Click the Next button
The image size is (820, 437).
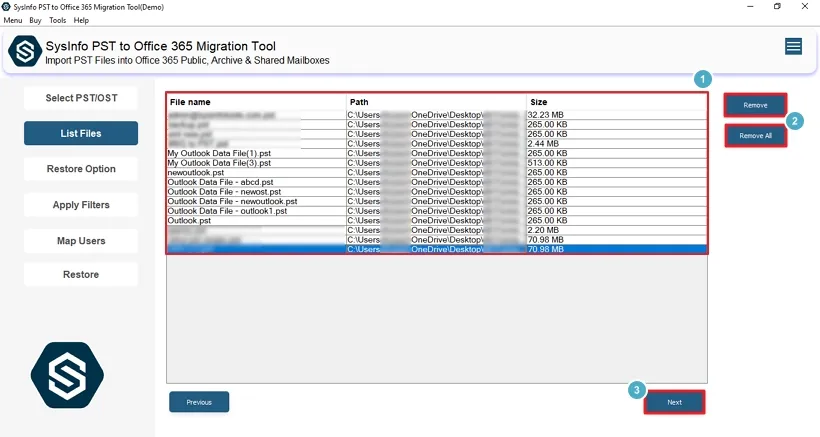[x=674, y=402]
